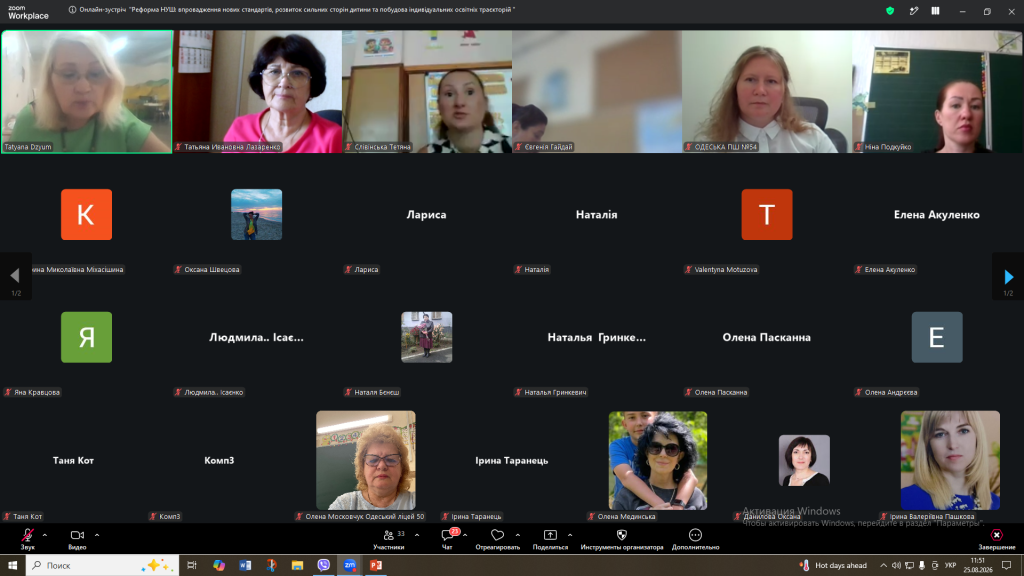Click the green encryption shield icon

coord(889,11)
